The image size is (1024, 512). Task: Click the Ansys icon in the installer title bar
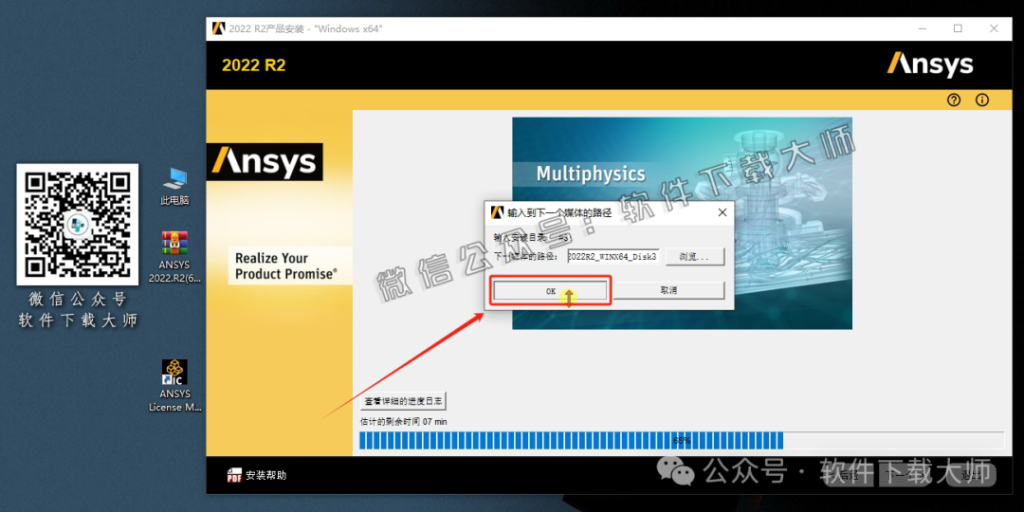click(219, 29)
